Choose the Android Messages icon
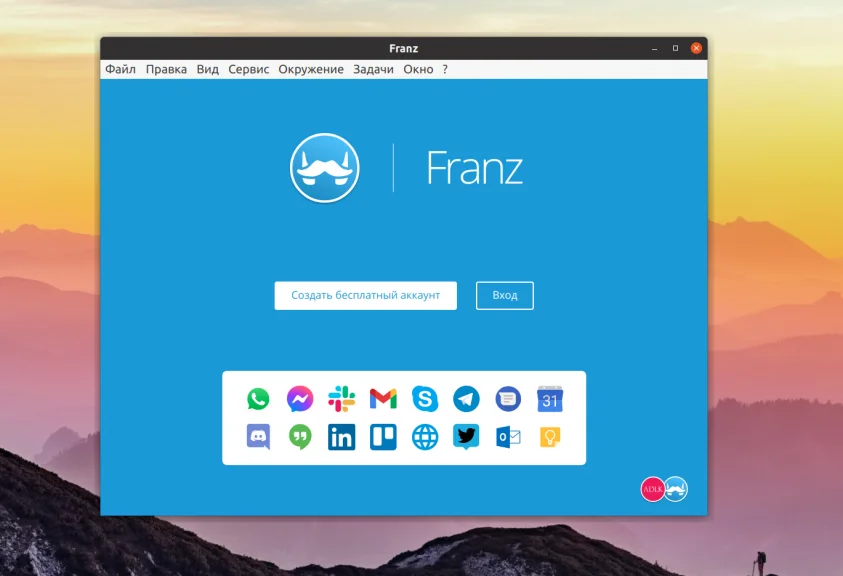843x576 pixels. coord(508,399)
